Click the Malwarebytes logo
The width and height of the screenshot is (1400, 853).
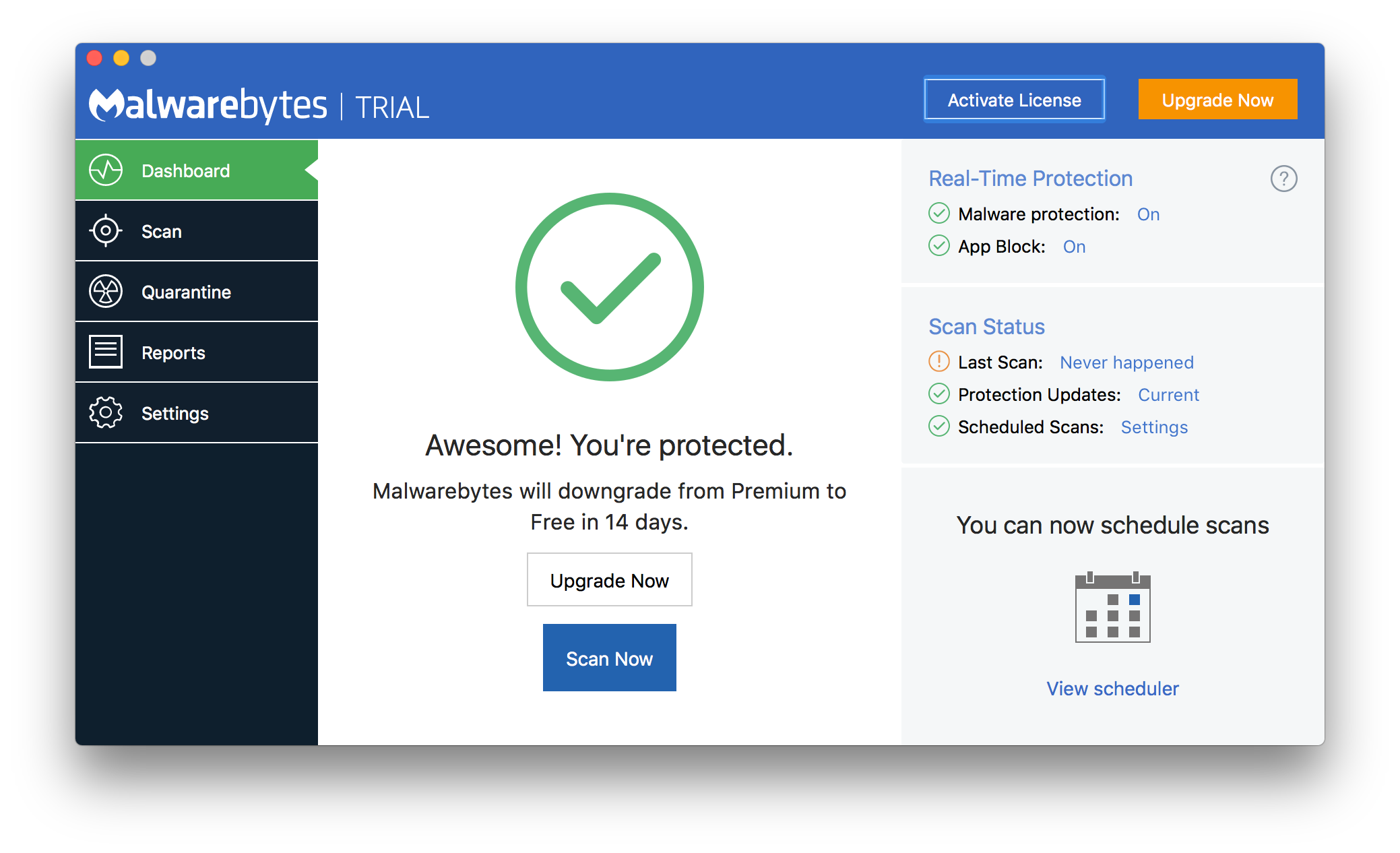[x=208, y=105]
